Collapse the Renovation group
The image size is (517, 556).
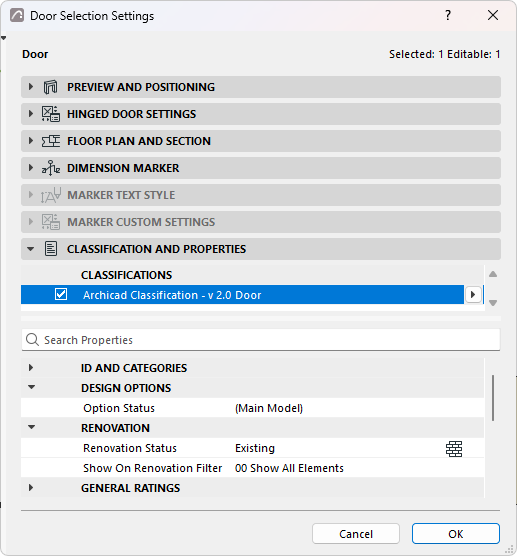[x=31, y=427]
